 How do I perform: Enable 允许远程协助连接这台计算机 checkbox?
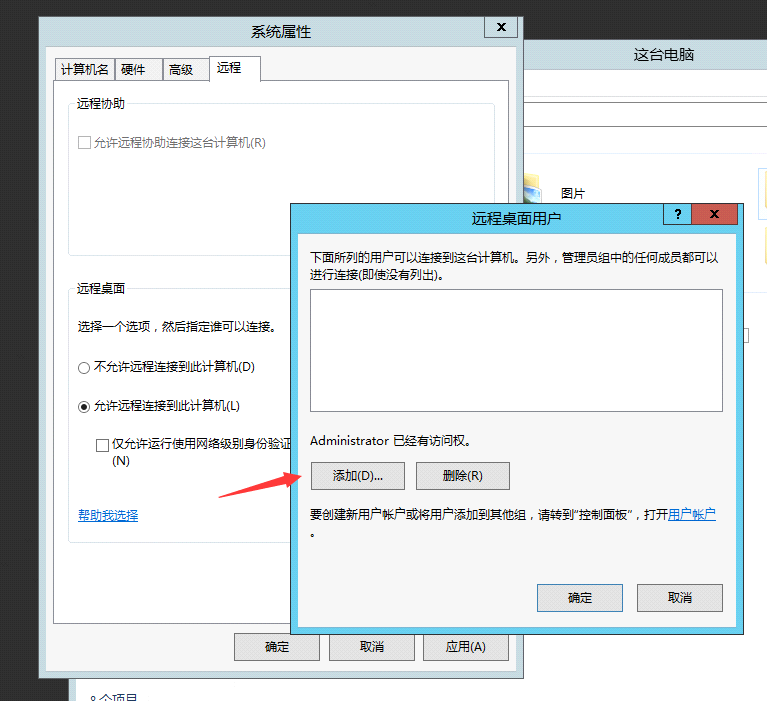pyautogui.click(x=85, y=143)
